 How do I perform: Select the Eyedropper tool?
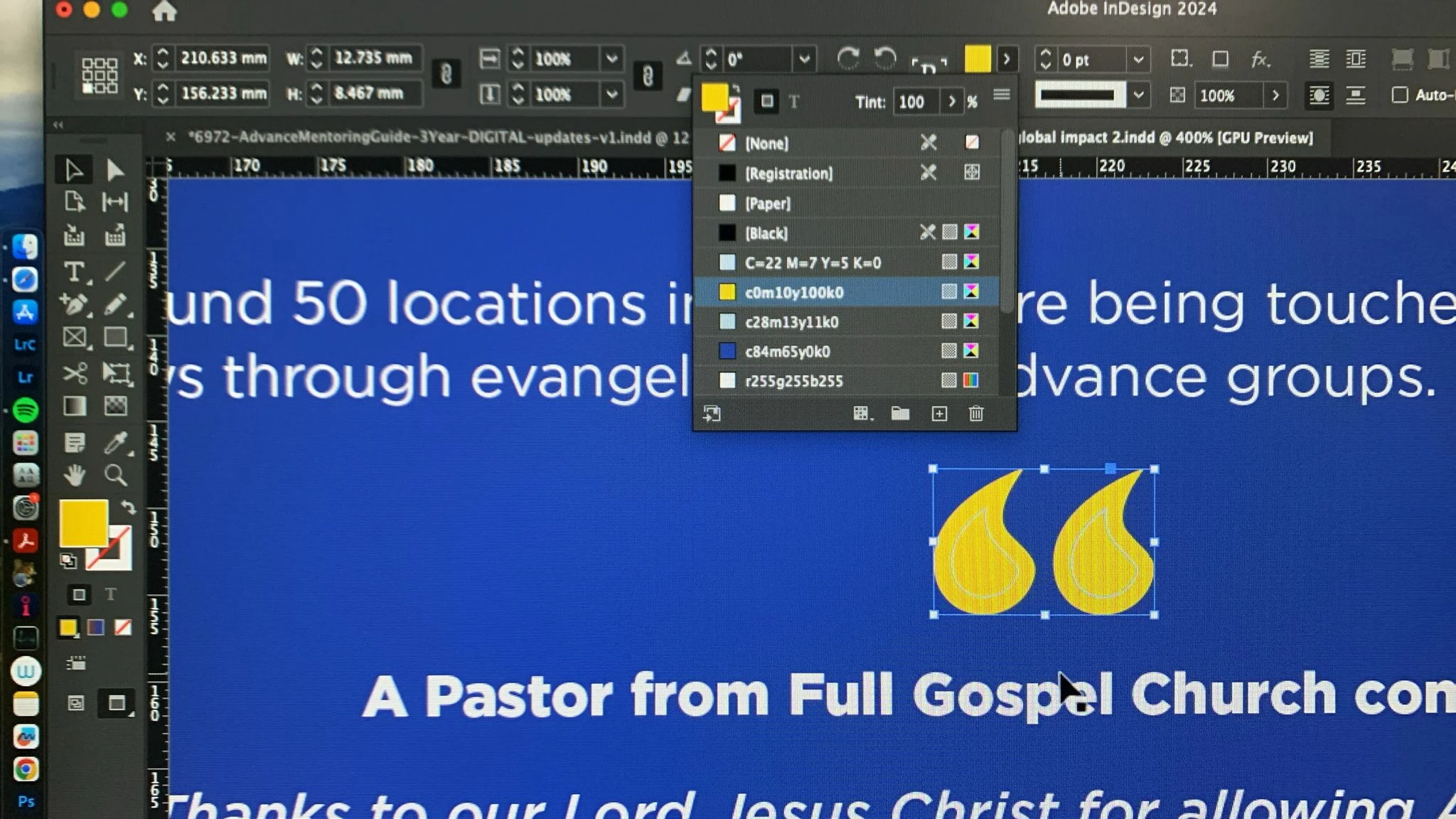point(116,442)
